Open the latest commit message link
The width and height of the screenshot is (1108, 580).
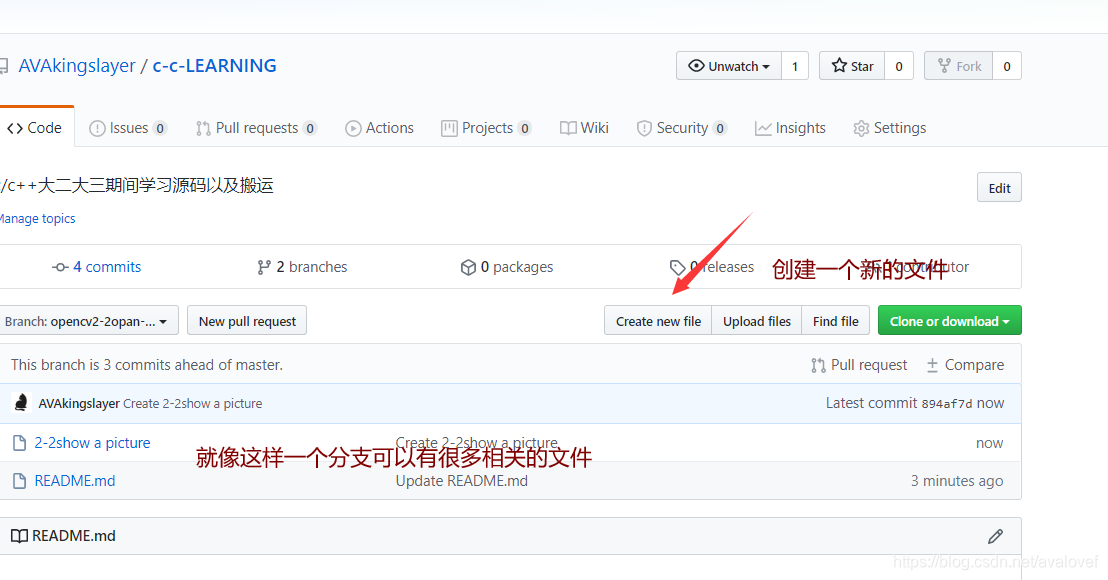192,403
